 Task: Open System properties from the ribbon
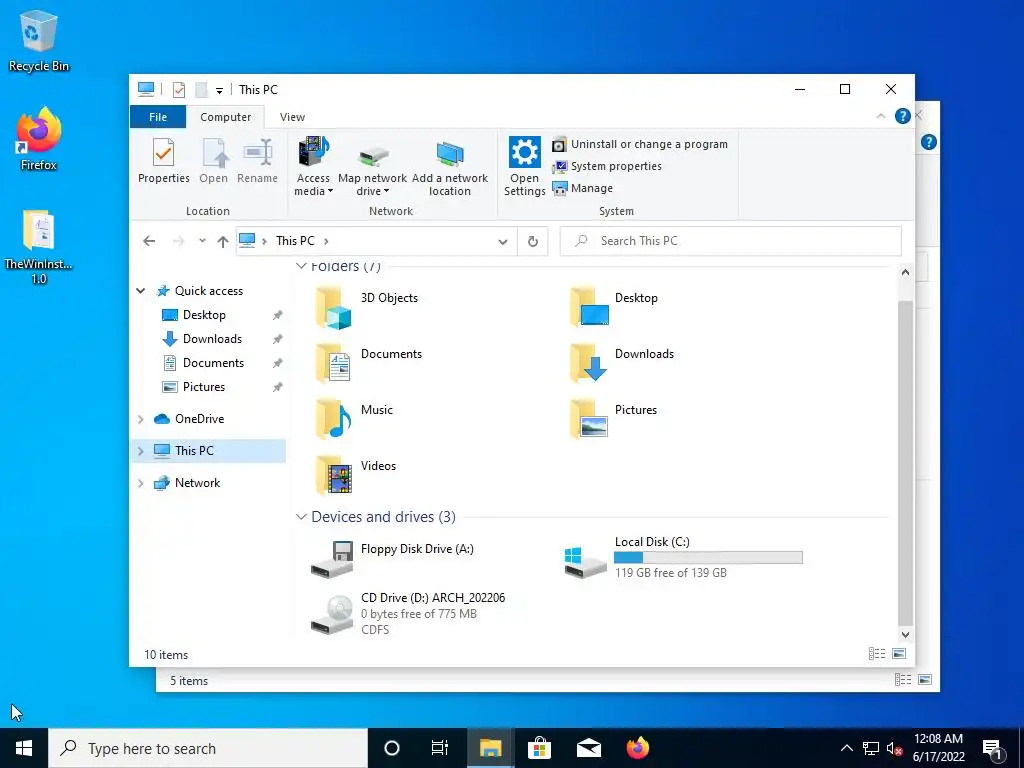pyautogui.click(x=607, y=167)
